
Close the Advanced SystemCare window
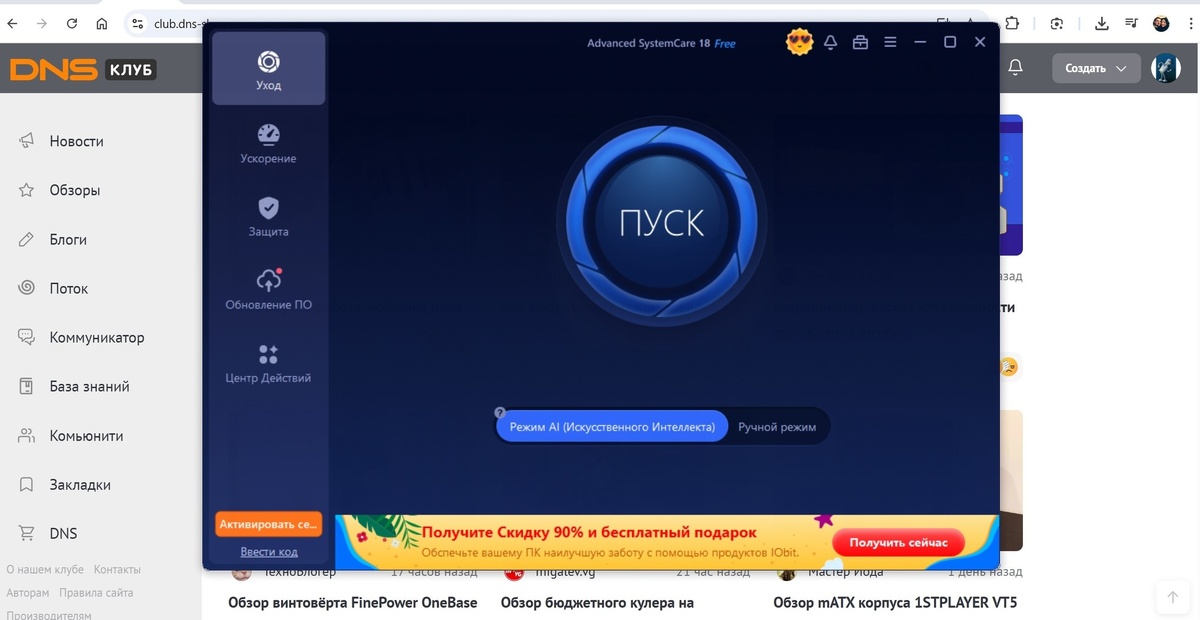pyautogui.click(x=980, y=42)
